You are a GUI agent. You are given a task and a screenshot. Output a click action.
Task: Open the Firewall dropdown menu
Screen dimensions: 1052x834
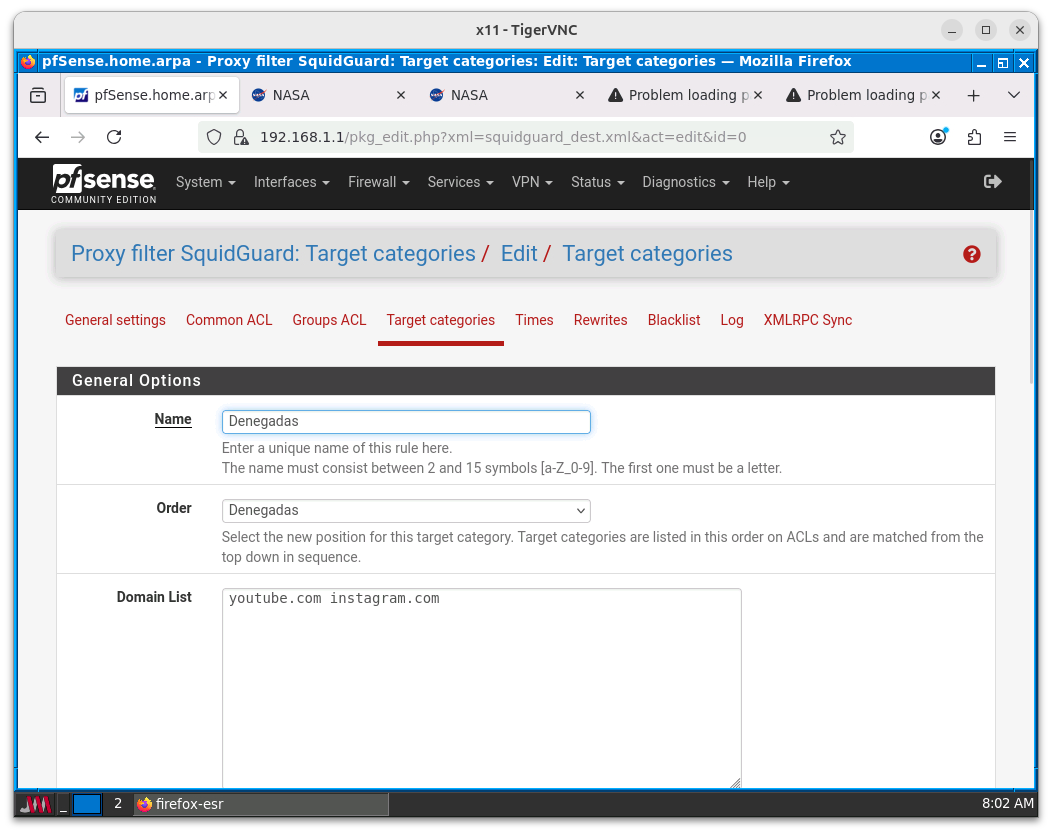(378, 182)
